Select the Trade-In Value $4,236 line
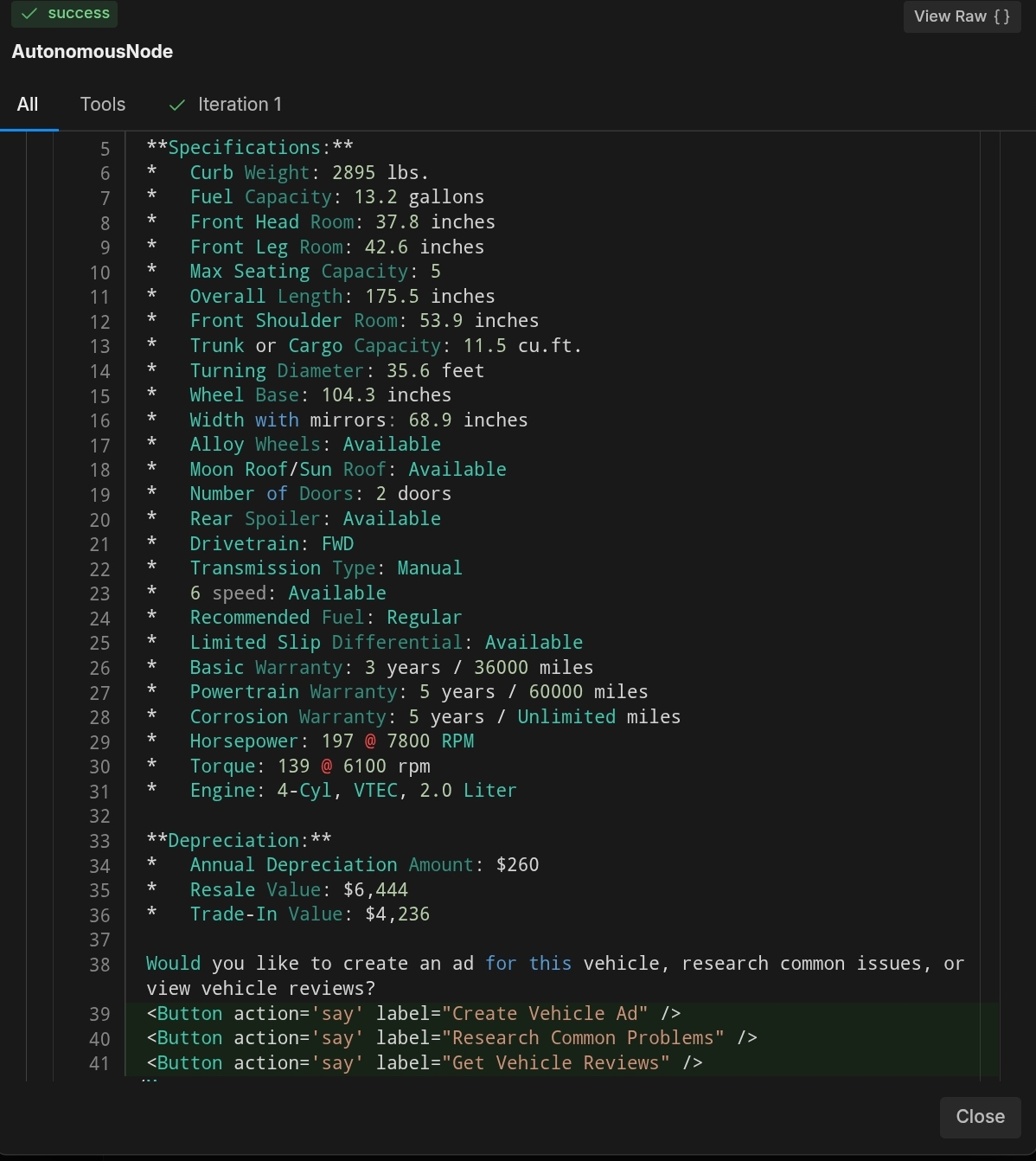 point(288,914)
